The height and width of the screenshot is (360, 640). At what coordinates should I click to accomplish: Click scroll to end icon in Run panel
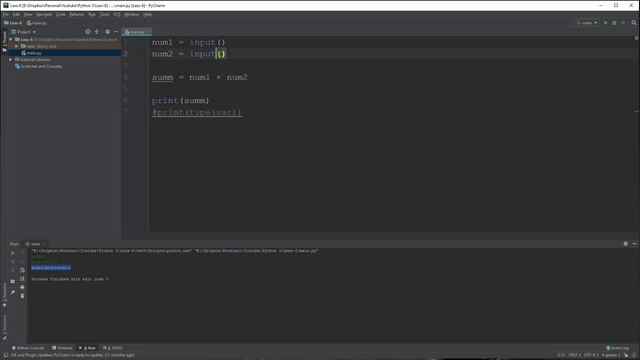pyautogui.click(x=22, y=279)
